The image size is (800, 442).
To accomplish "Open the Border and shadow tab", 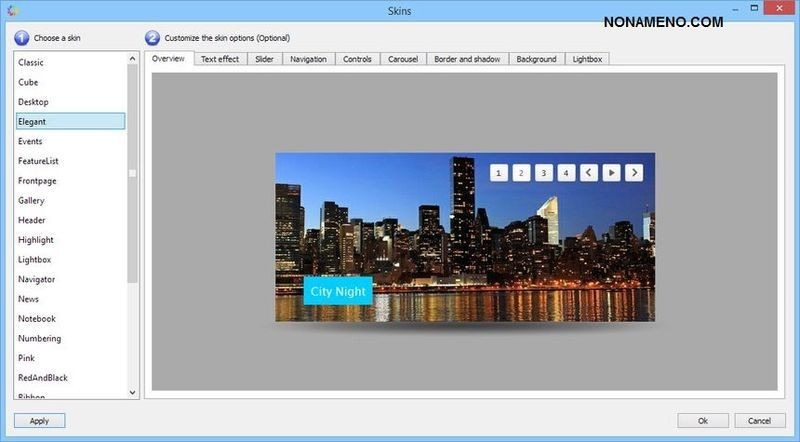I will click(x=467, y=59).
